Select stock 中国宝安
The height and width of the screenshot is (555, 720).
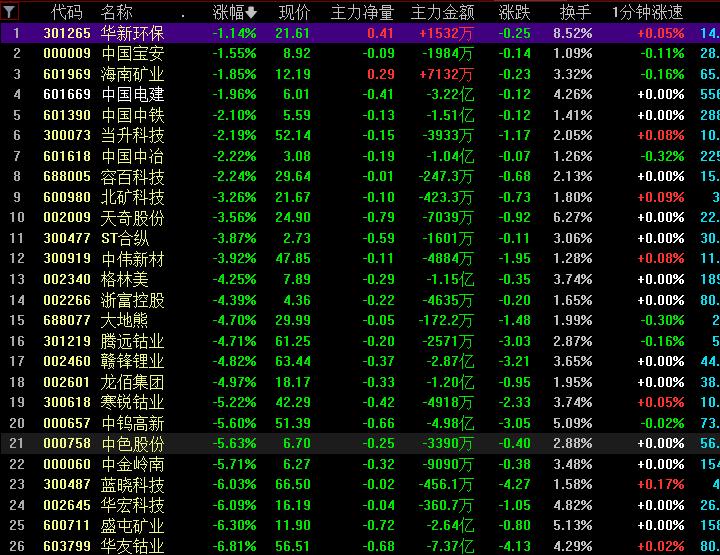point(133,54)
